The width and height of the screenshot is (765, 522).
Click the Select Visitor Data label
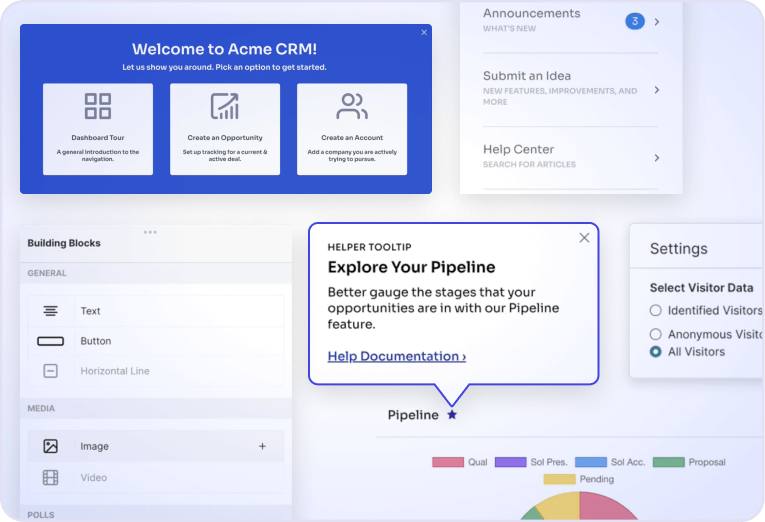pos(701,288)
